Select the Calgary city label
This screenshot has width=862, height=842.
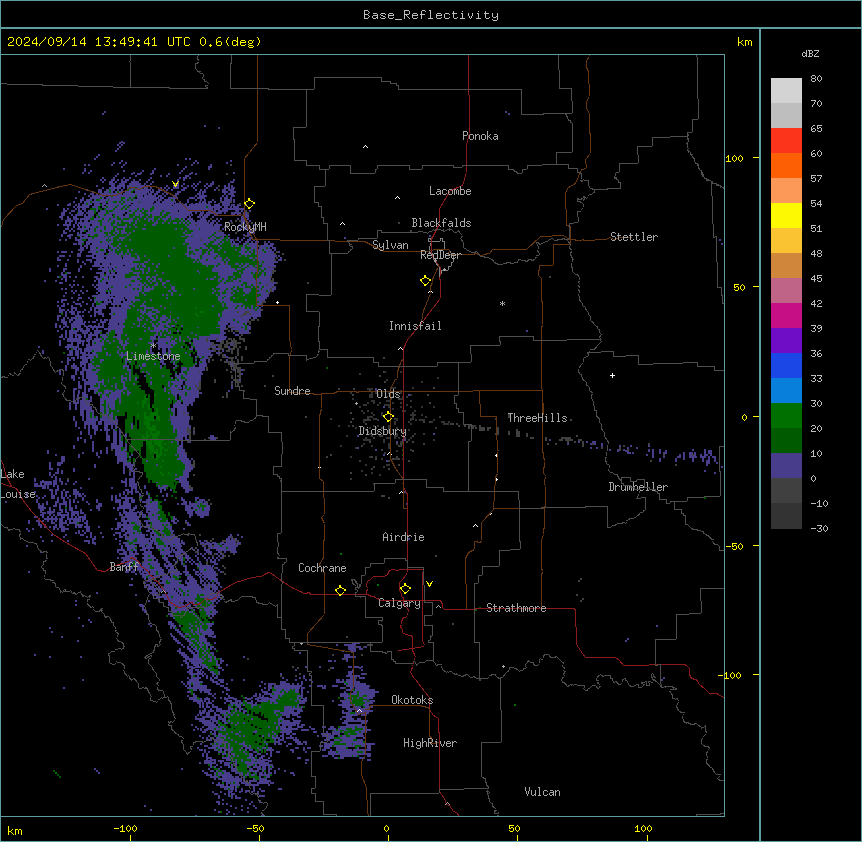click(x=399, y=603)
